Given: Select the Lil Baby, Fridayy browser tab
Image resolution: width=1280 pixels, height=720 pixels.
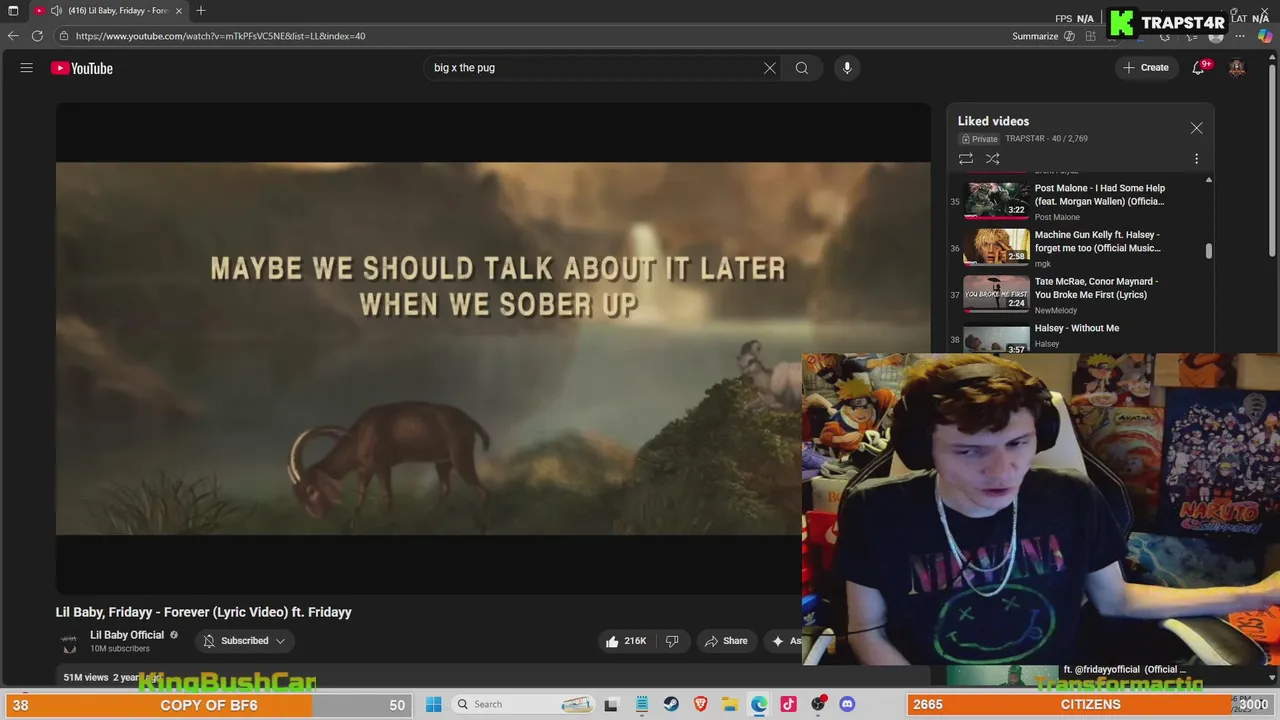Looking at the screenshot, I should coord(110,10).
